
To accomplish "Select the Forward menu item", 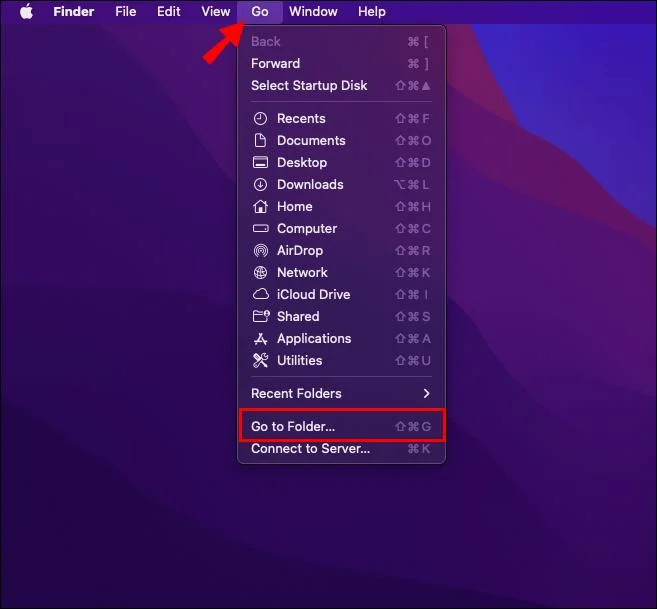I will click(275, 64).
